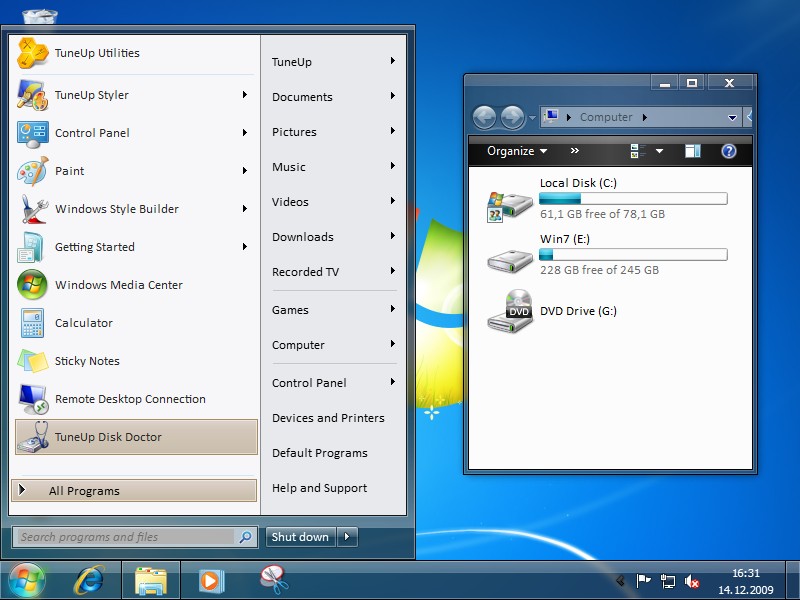This screenshot has height=600, width=800.
Task: Click the Local Disk (C:) drive icon
Action: pos(510,206)
